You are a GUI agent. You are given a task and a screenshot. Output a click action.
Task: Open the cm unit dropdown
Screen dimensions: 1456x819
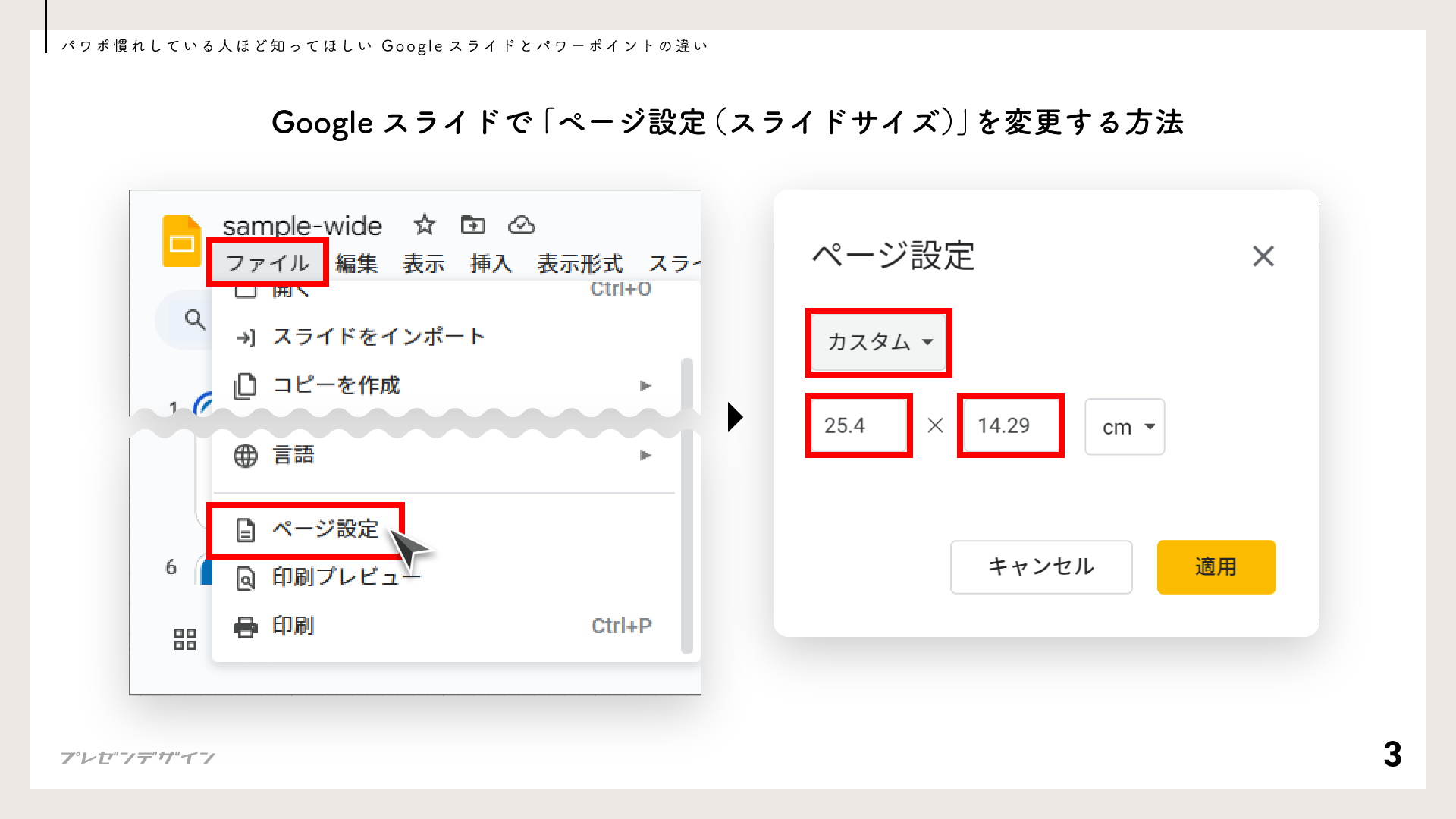(x=1125, y=427)
